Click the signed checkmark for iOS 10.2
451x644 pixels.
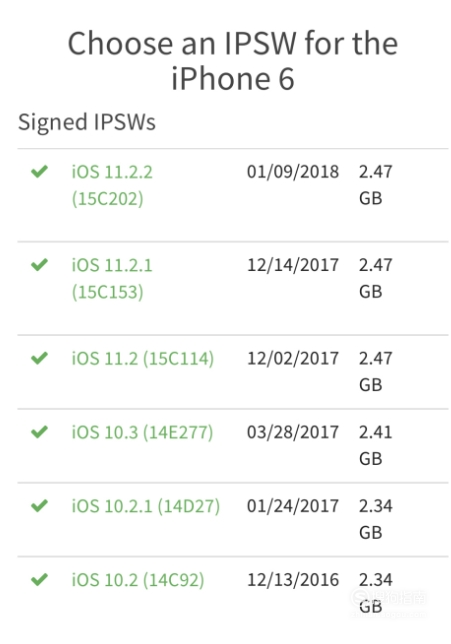coord(39,579)
